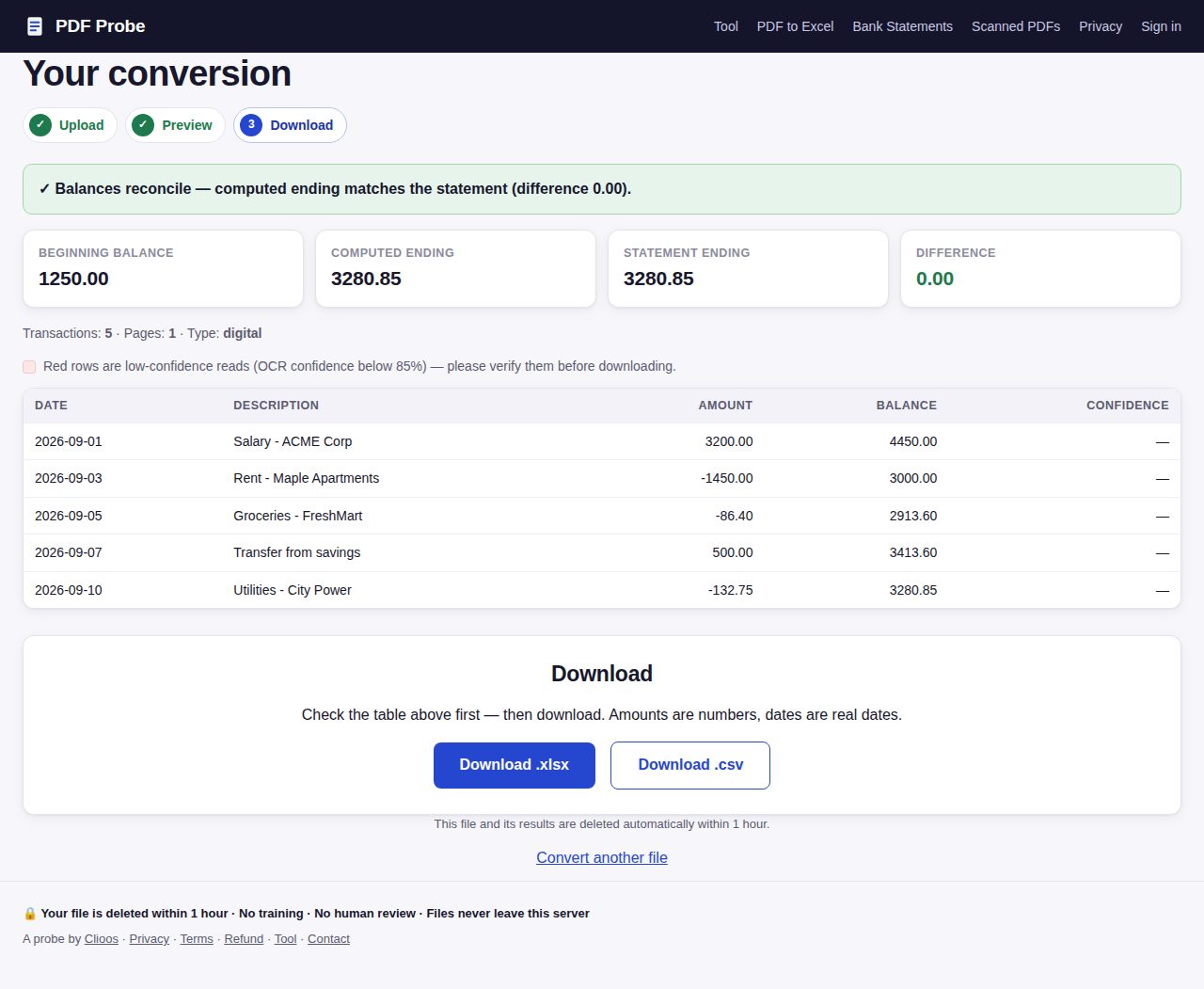Viewport: 1204px width, 989px height.
Task: Open the Contact footer link
Action: click(x=328, y=939)
